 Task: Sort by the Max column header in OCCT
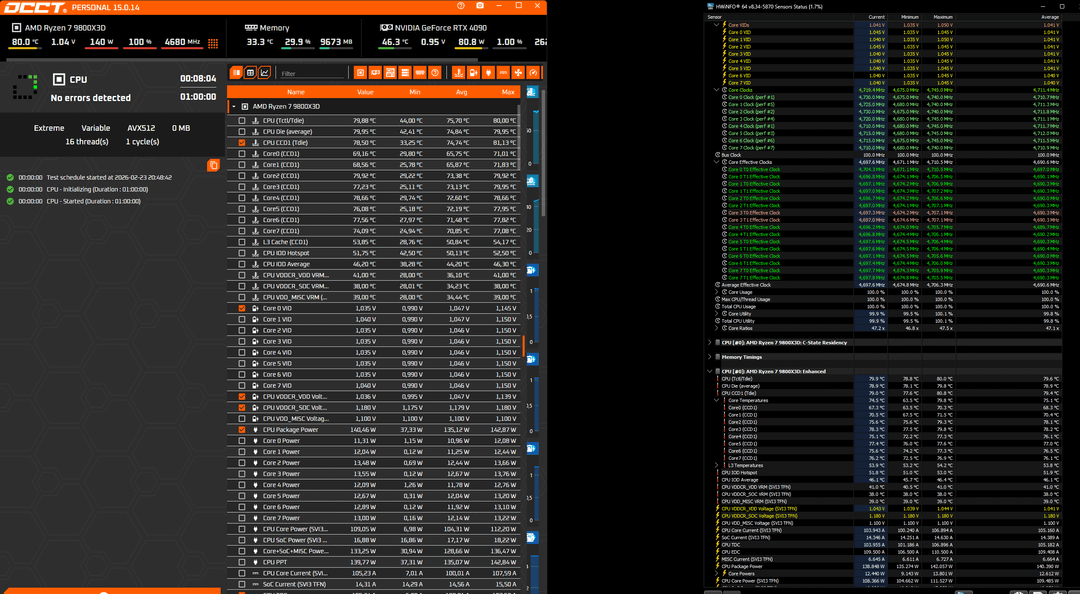pyautogui.click(x=508, y=91)
